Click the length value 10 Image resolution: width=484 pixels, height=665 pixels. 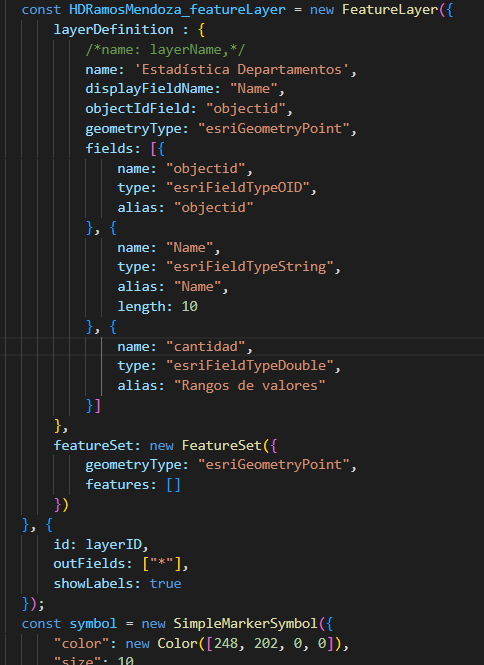pyautogui.click(x=190, y=307)
